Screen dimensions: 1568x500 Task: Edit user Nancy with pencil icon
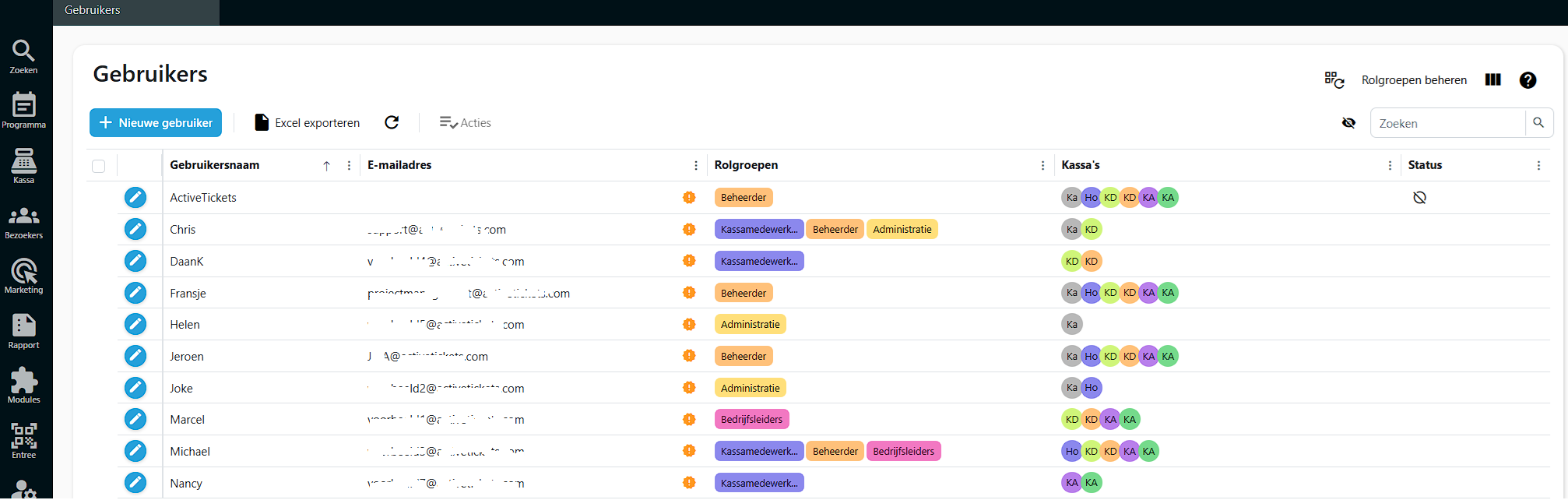135,483
